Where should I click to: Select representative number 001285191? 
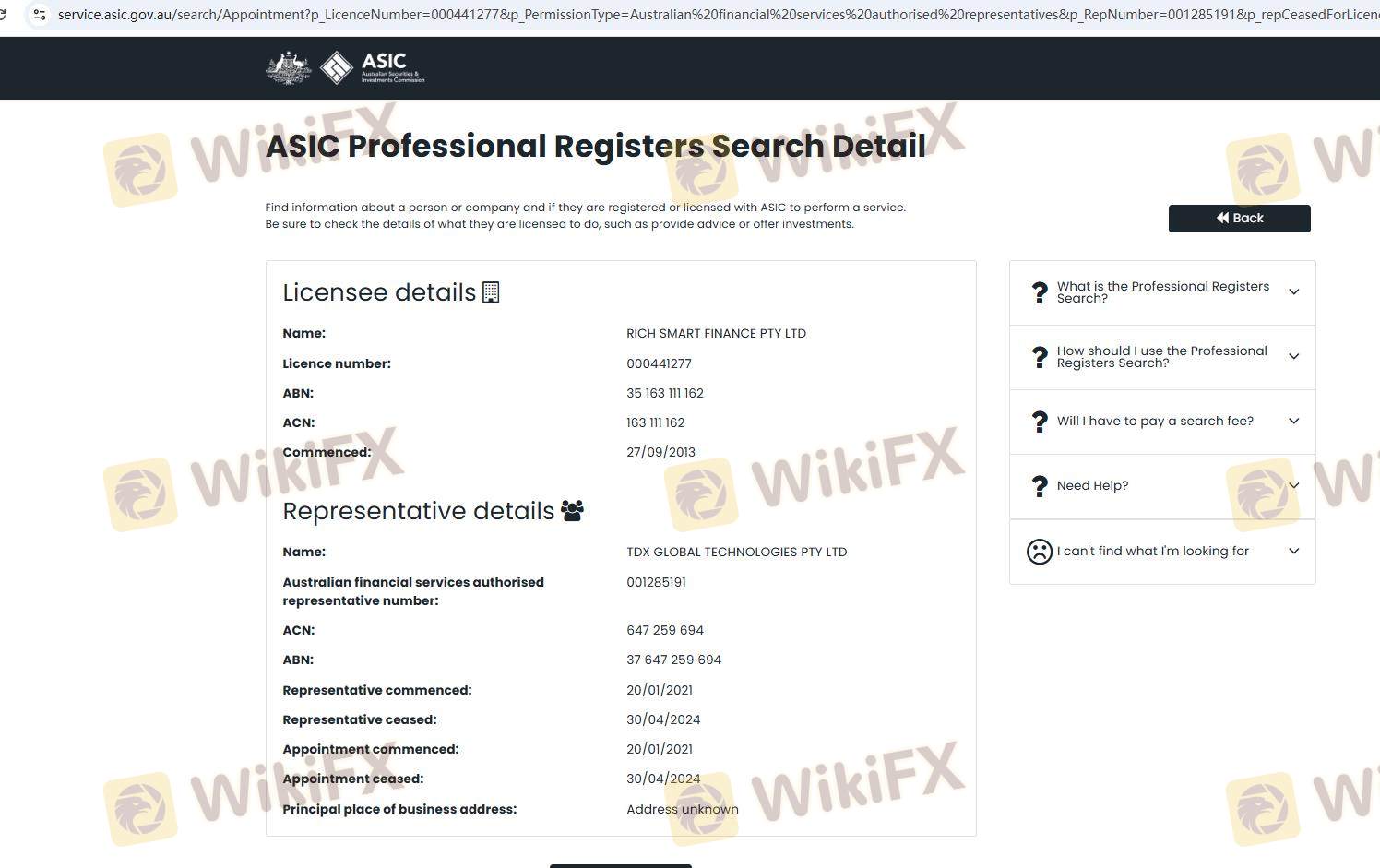click(x=656, y=582)
